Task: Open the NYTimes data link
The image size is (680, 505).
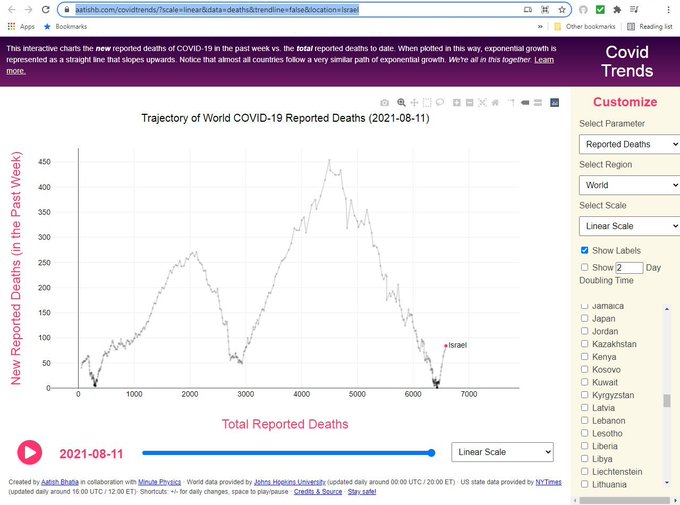Action: (548, 482)
